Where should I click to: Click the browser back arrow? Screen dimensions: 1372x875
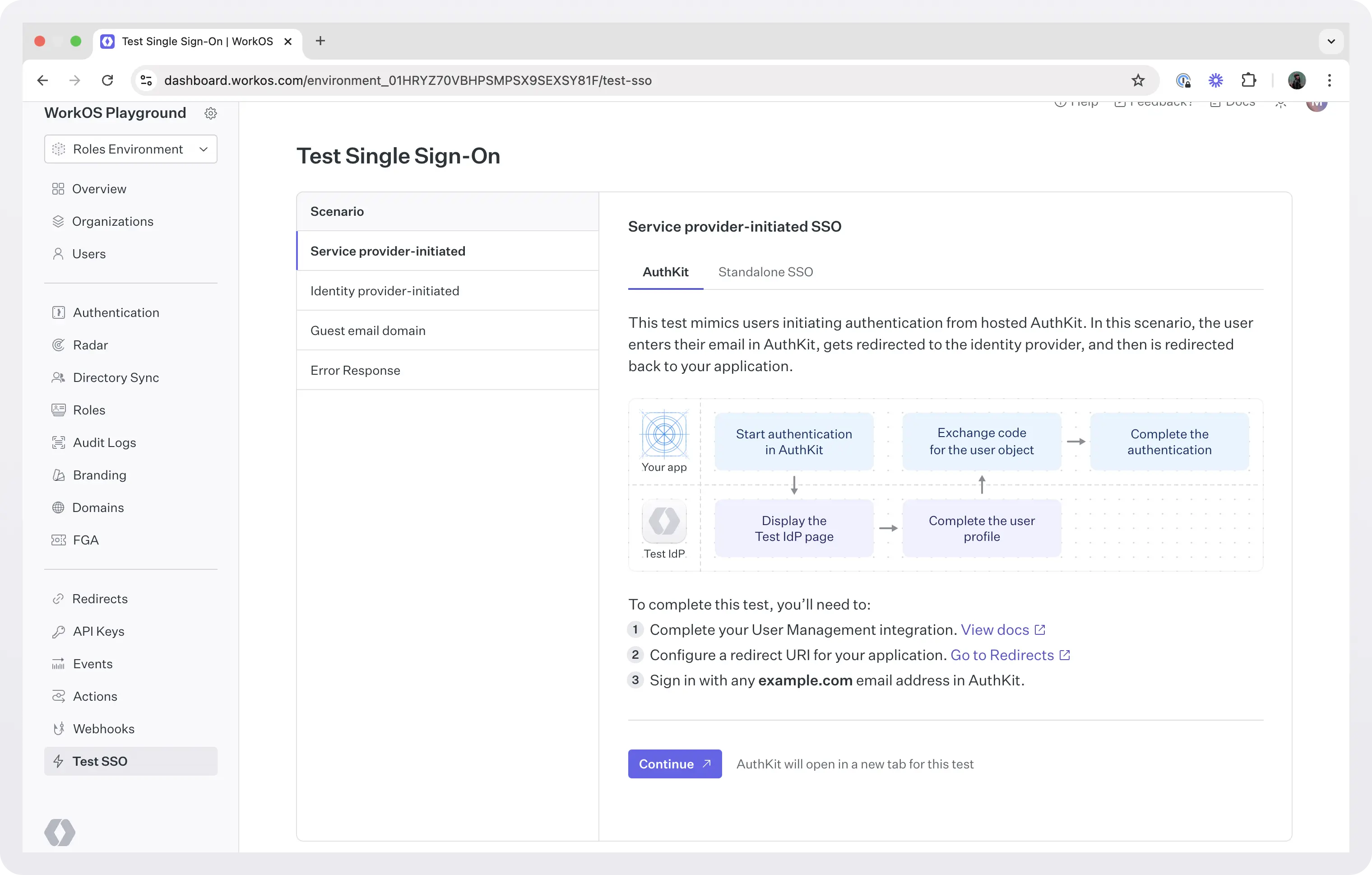click(42, 80)
